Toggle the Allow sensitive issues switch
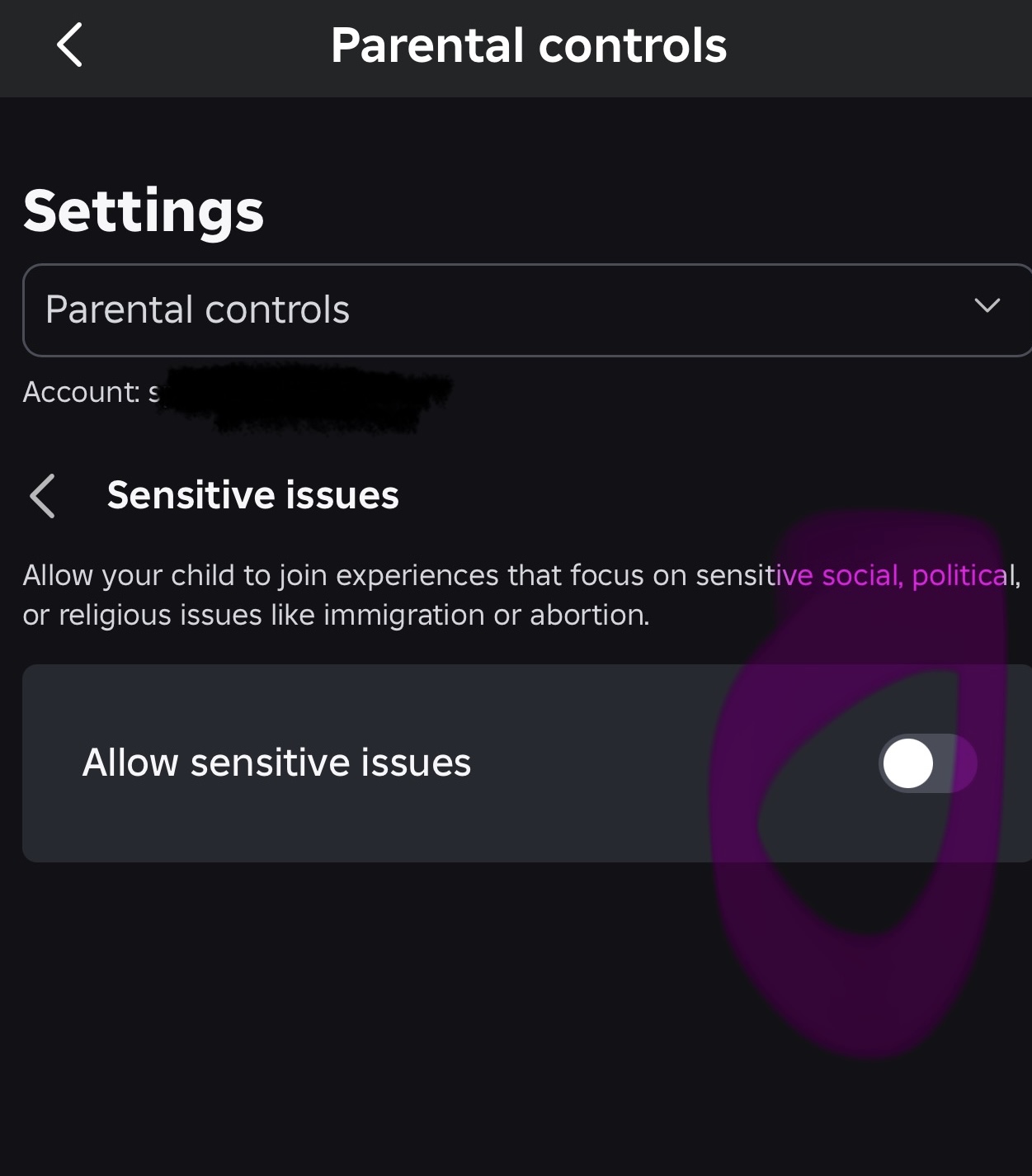The height and width of the screenshot is (1176, 1032). click(928, 763)
